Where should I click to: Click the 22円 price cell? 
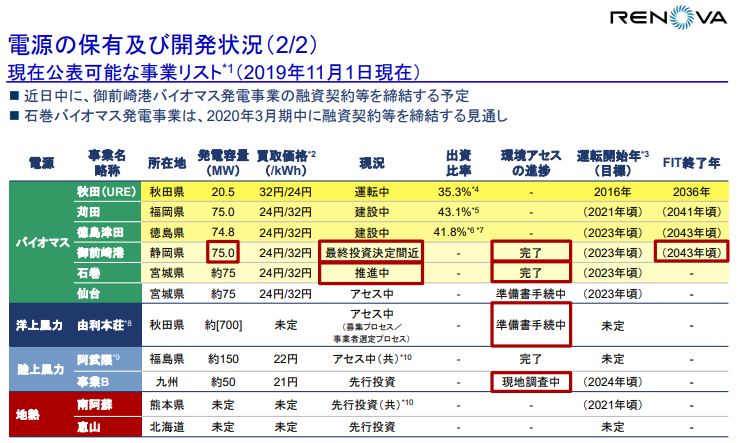click(286, 359)
